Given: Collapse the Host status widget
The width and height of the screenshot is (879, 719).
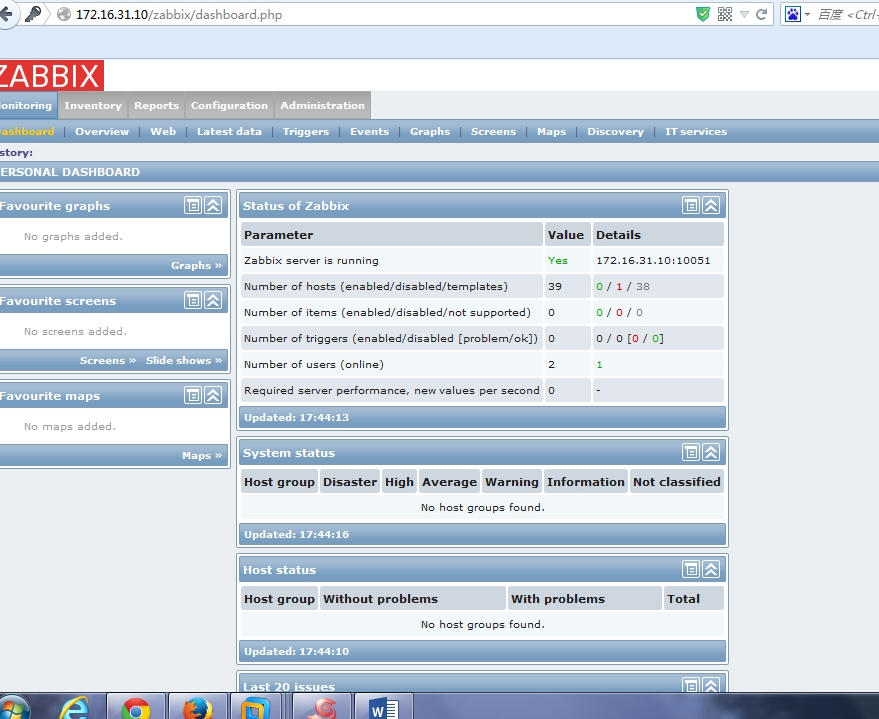Looking at the screenshot, I should [711, 569].
